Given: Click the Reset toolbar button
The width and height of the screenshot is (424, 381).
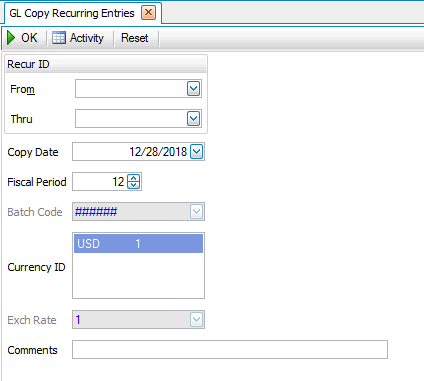Looking at the screenshot, I should point(135,38).
